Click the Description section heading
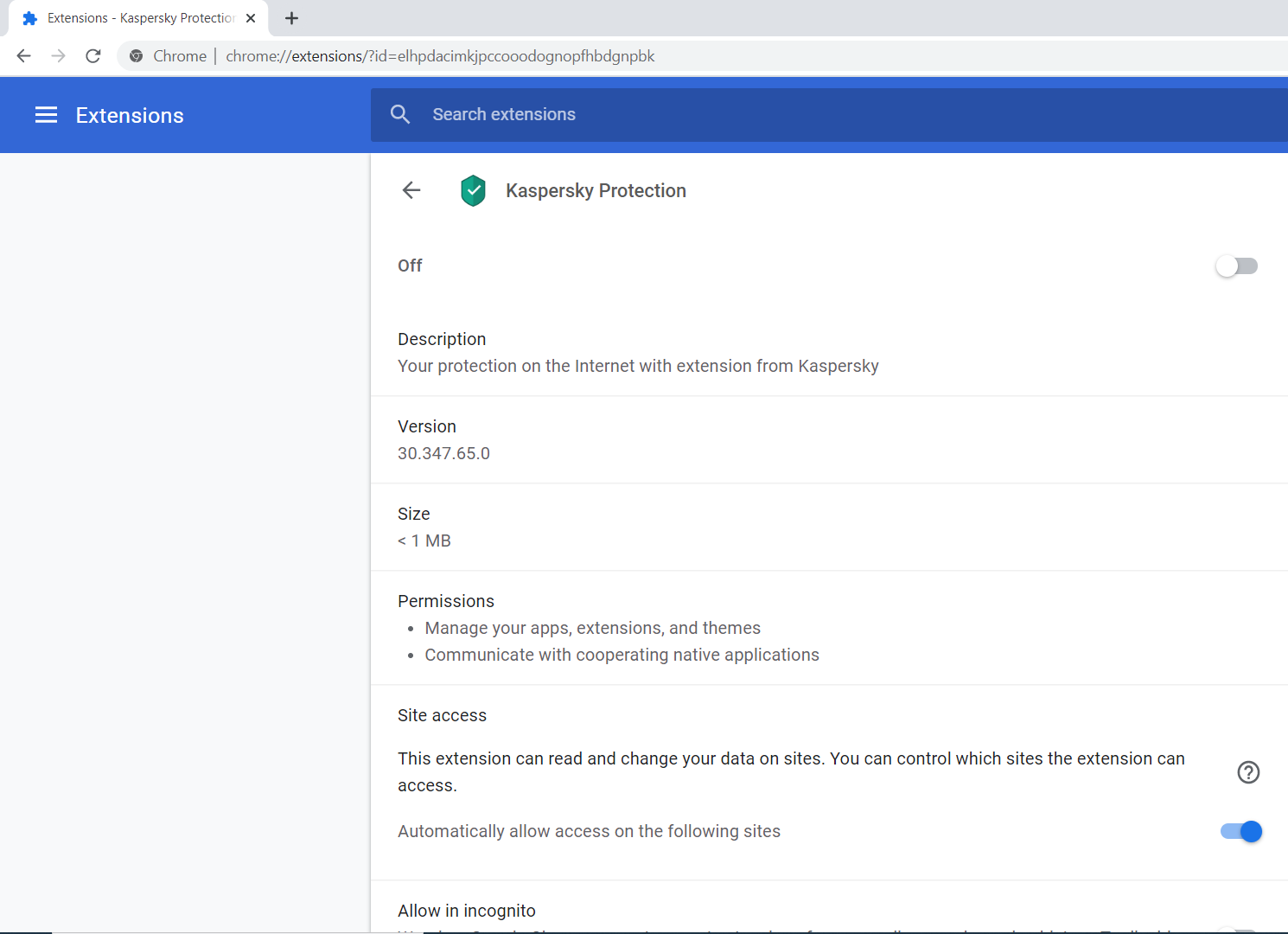The width and height of the screenshot is (1288, 934). pyautogui.click(x=442, y=339)
